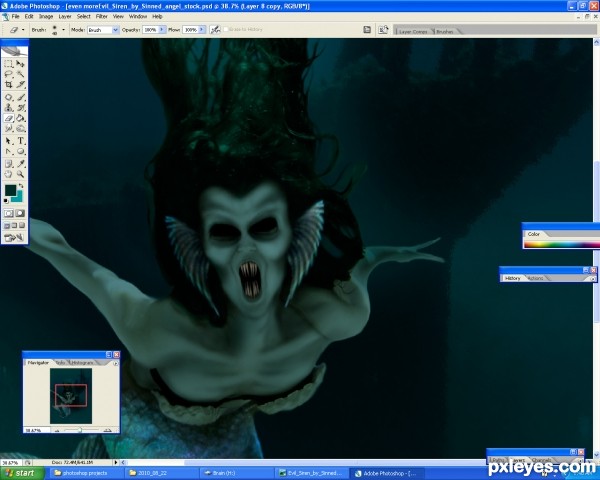Screen dimensions: 600x480
Task: Select the Clone Stamp tool
Action: (x=8, y=108)
